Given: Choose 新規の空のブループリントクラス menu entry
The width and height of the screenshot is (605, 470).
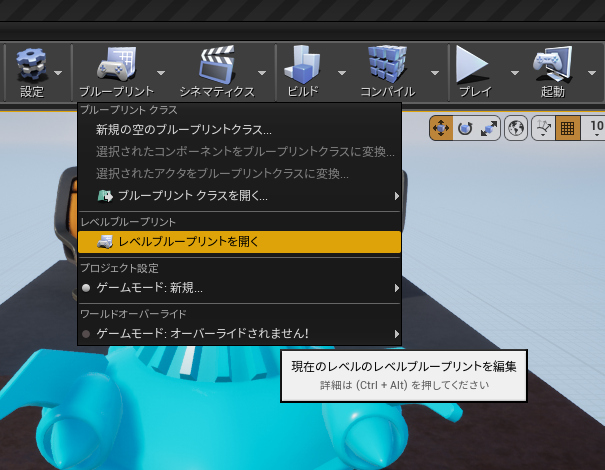Looking at the screenshot, I should [x=239, y=130].
